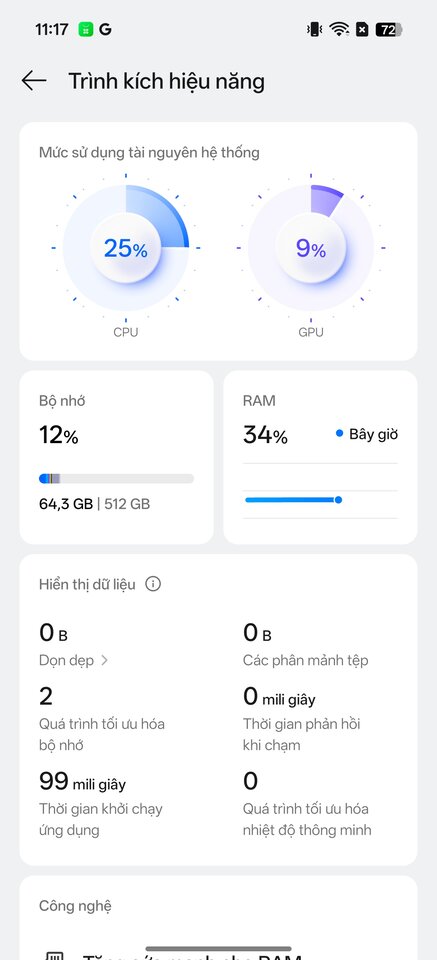Open the Bộ nhớ storage card
The height and width of the screenshot is (960, 437).
116,457
